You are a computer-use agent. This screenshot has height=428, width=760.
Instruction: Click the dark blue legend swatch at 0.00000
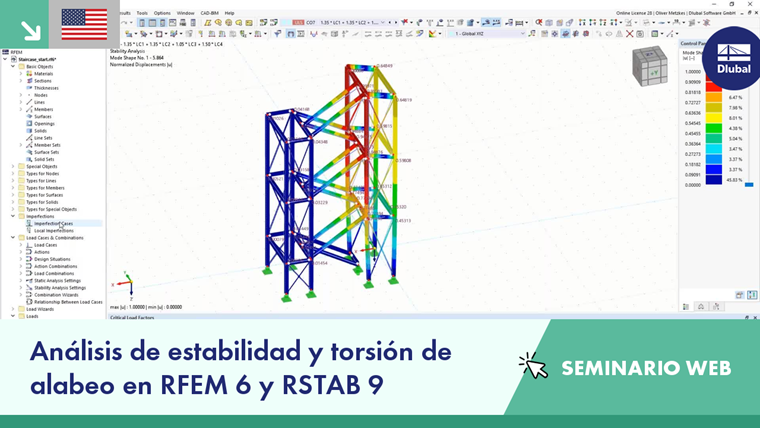[x=713, y=179]
